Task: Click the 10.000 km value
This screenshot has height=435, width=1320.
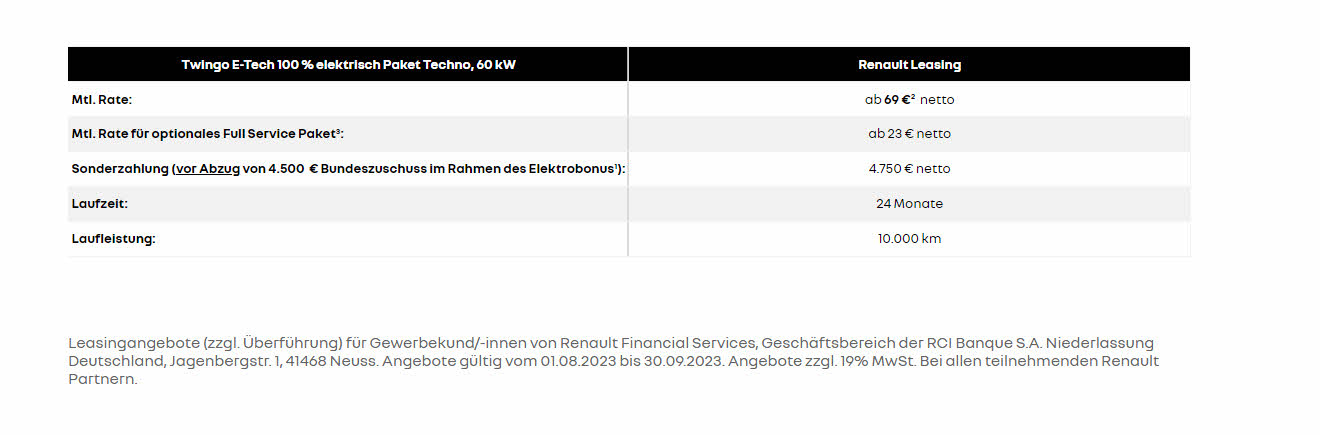Action: tap(909, 239)
